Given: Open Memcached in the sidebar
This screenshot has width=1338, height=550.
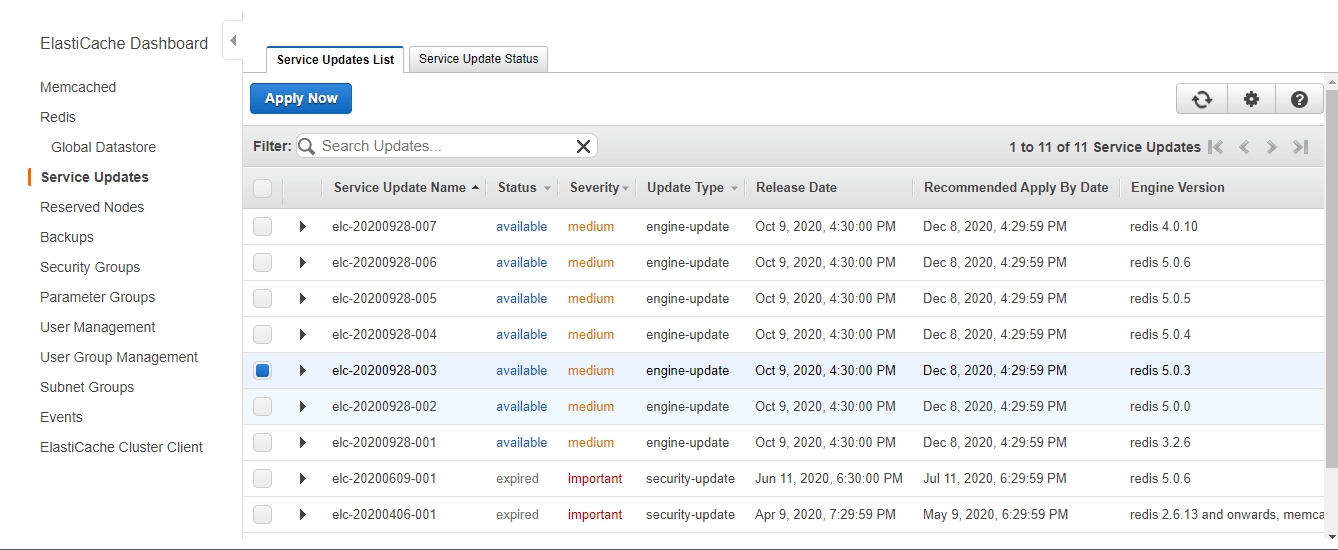Looking at the screenshot, I should [78, 87].
